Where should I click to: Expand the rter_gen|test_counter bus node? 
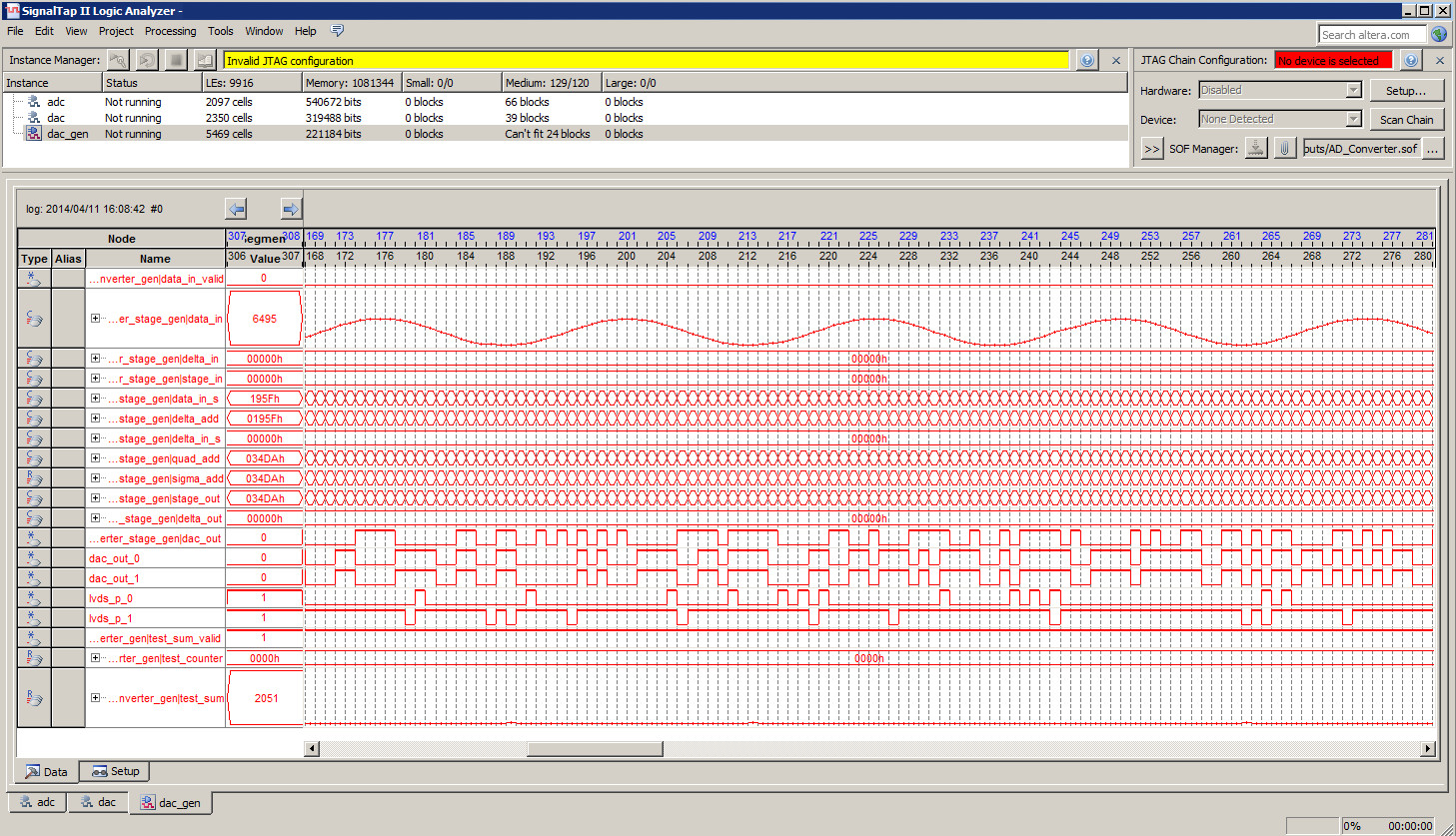[95, 658]
